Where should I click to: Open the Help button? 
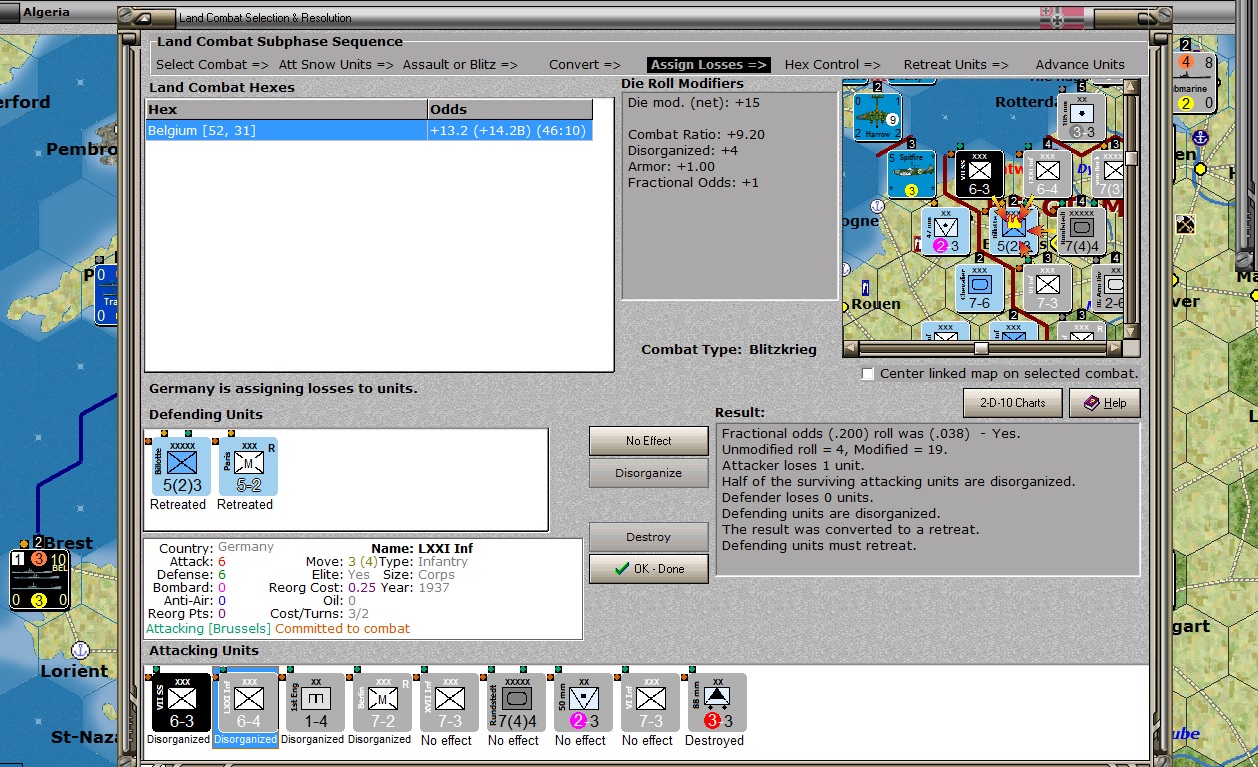coord(1105,403)
